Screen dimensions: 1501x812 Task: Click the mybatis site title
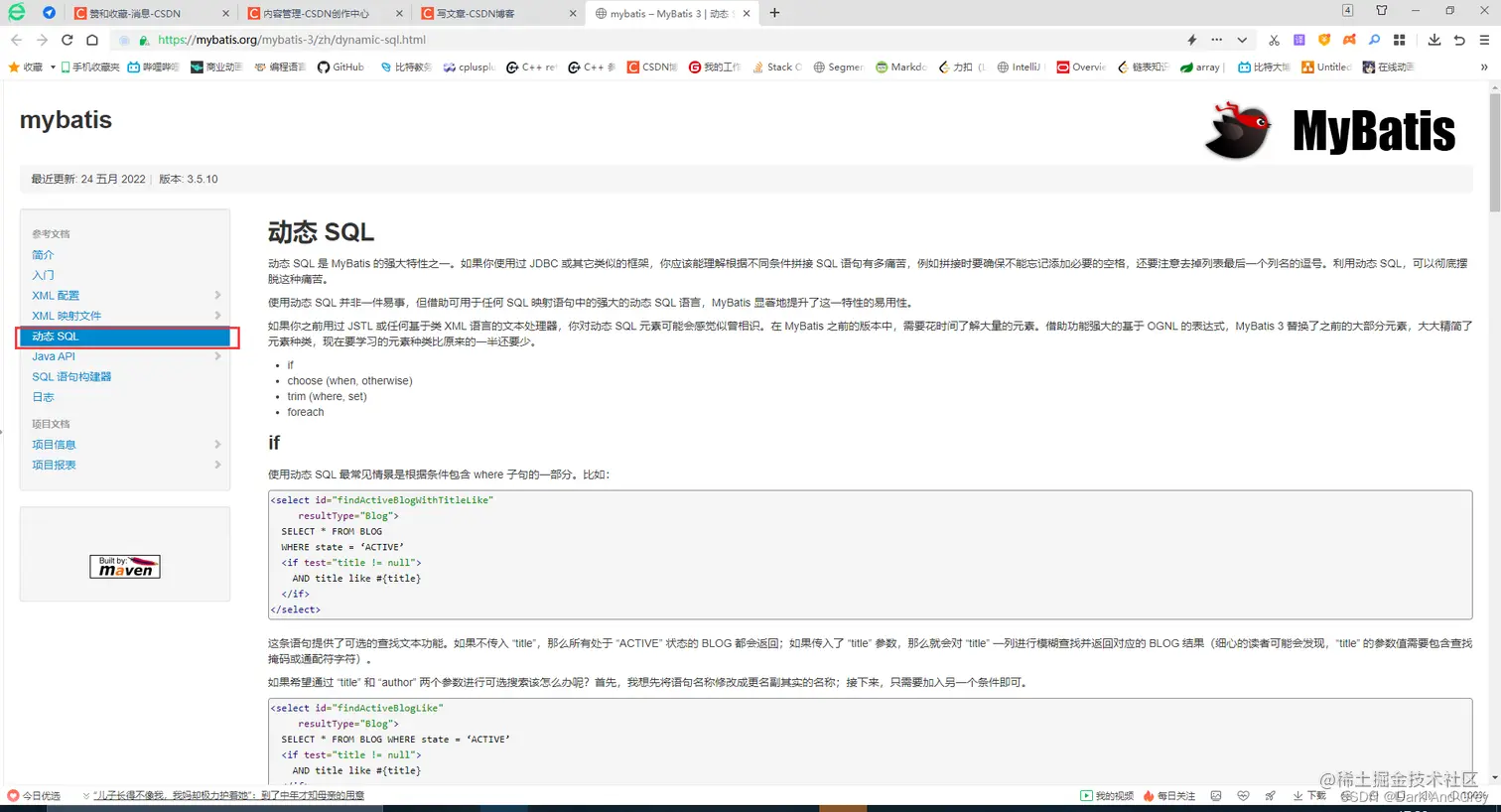coord(66,120)
